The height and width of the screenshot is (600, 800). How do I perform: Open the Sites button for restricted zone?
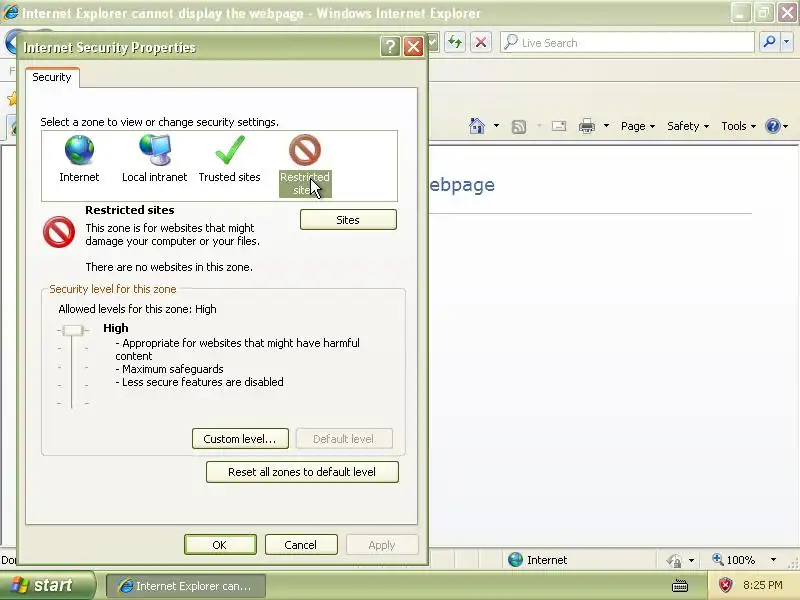click(348, 220)
